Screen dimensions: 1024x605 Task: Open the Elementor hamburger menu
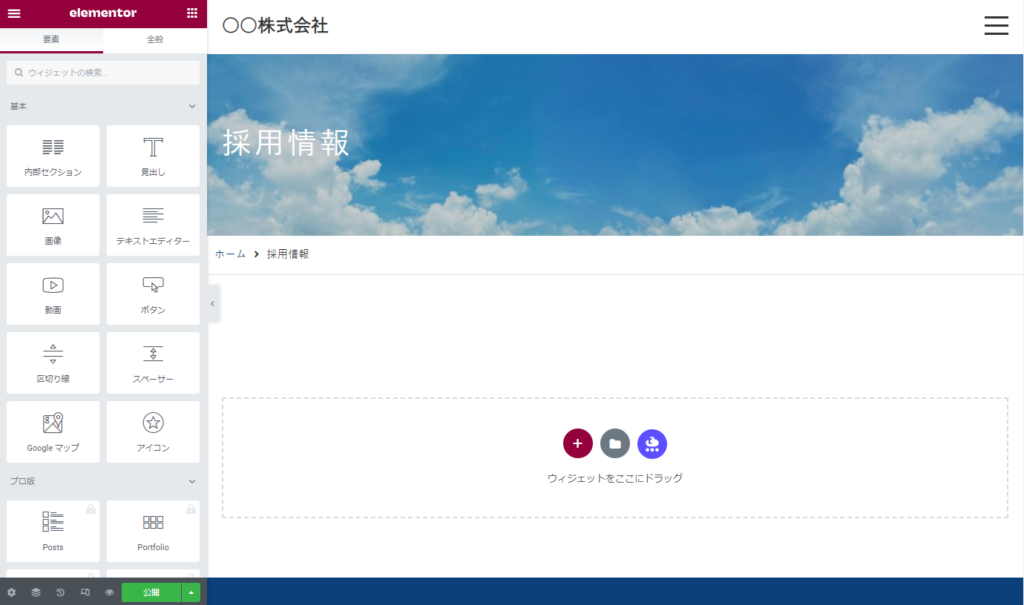(x=14, y=13)
